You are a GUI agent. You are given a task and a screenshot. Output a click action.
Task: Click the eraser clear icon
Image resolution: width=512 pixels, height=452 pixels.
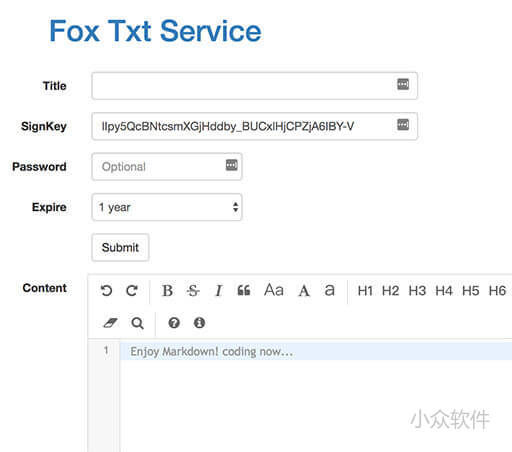[110, 323]
